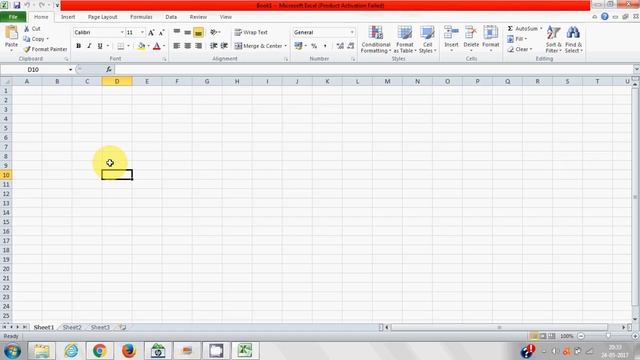The width and height of the screenshot is (640, 360).
Task: Toggle Bold formatting
Action: pyautogui.click(x=78, y=46)
